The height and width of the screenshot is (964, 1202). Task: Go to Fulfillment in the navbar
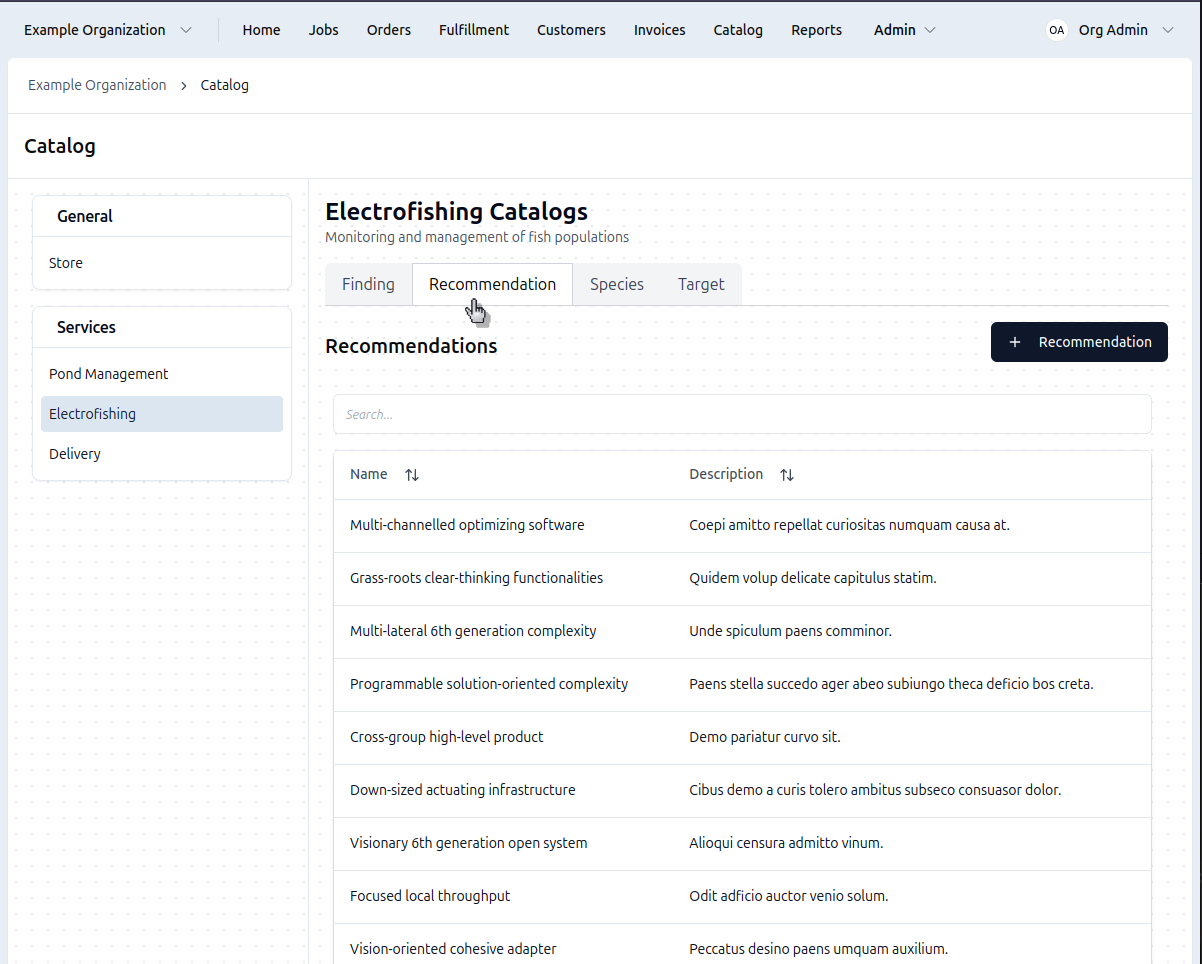pos(473,30)
